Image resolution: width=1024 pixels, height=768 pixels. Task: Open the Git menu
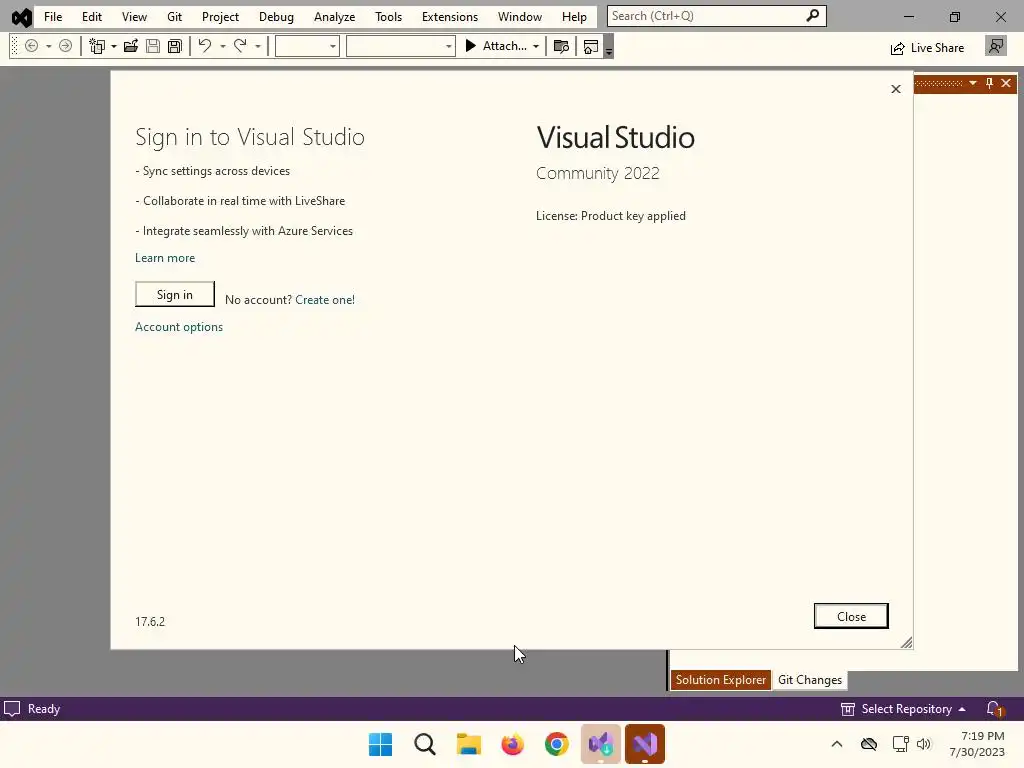(x=174, y=16)
